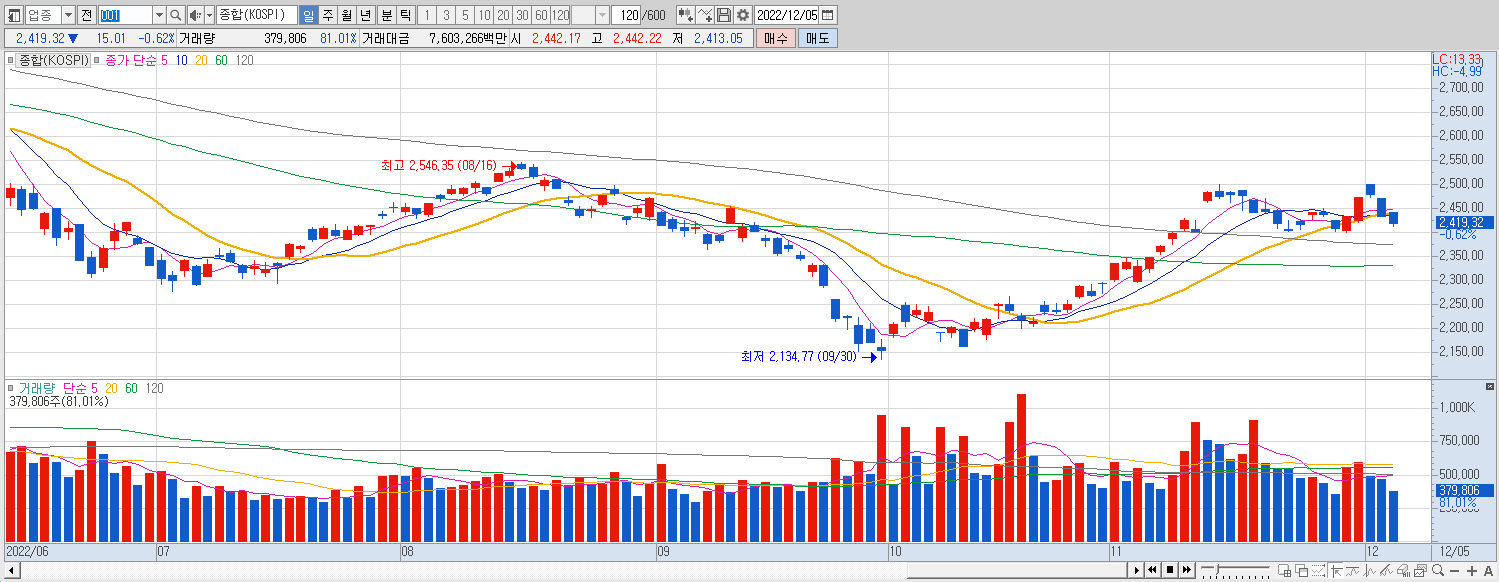
Task: Select the 20 interval button
Action: pos(503,15)
